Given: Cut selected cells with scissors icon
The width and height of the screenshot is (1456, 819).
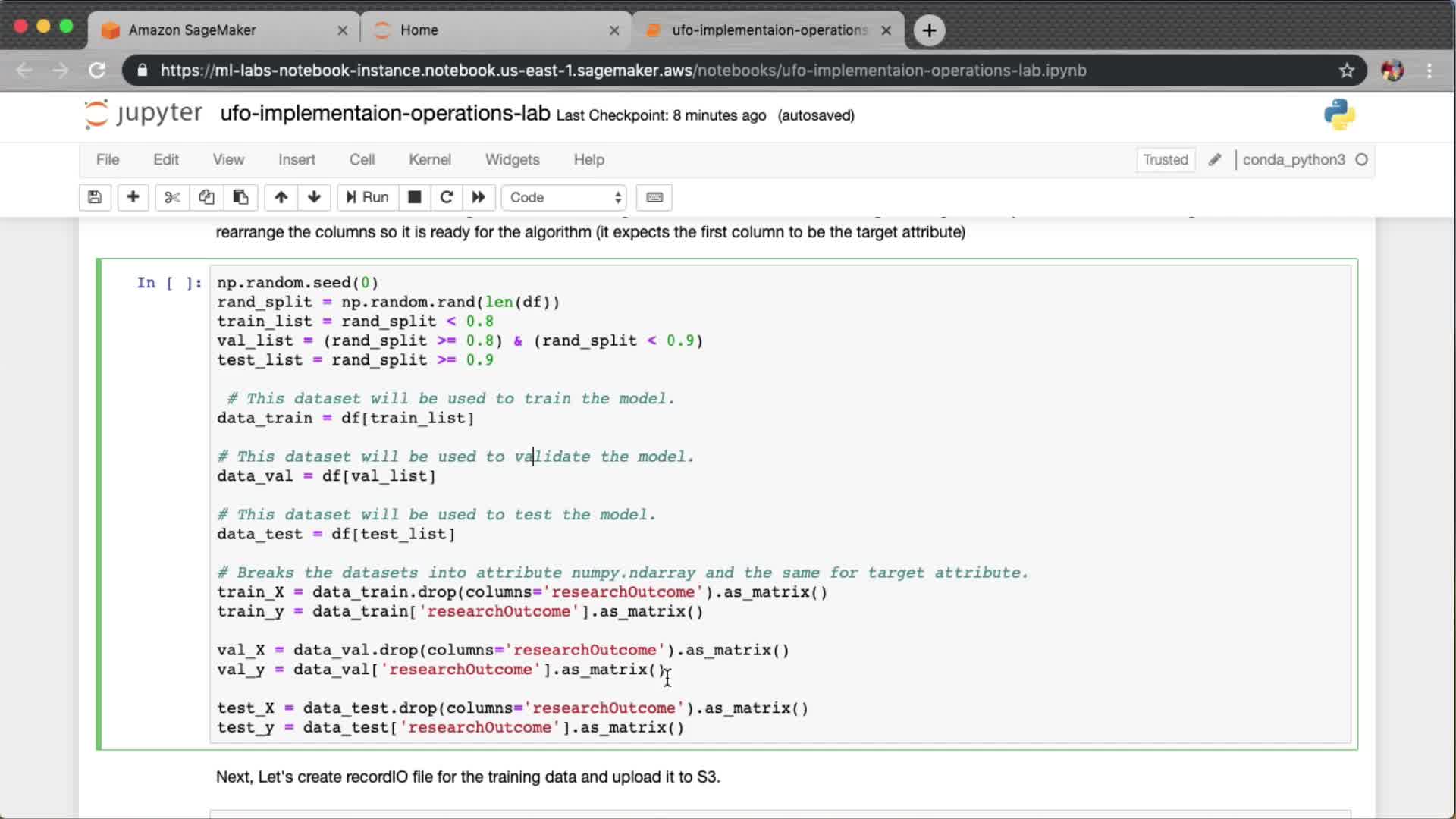Looking at the screenshot, I should point(172,197).
